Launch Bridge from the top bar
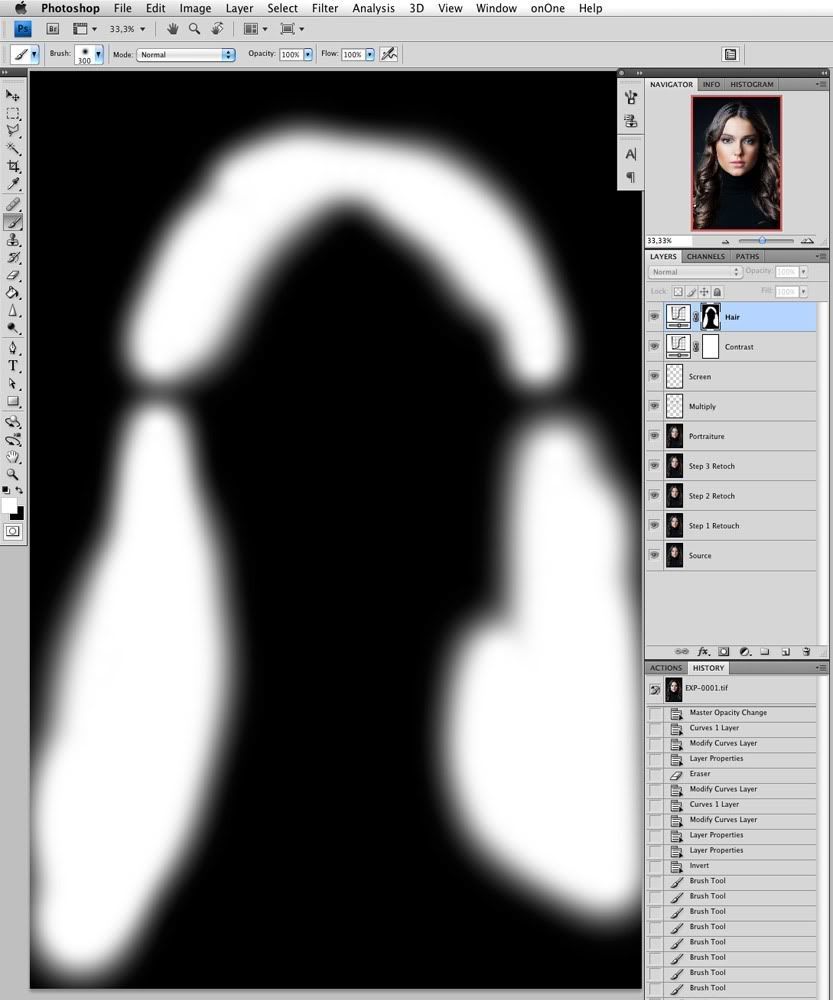 tap(53, 29)
